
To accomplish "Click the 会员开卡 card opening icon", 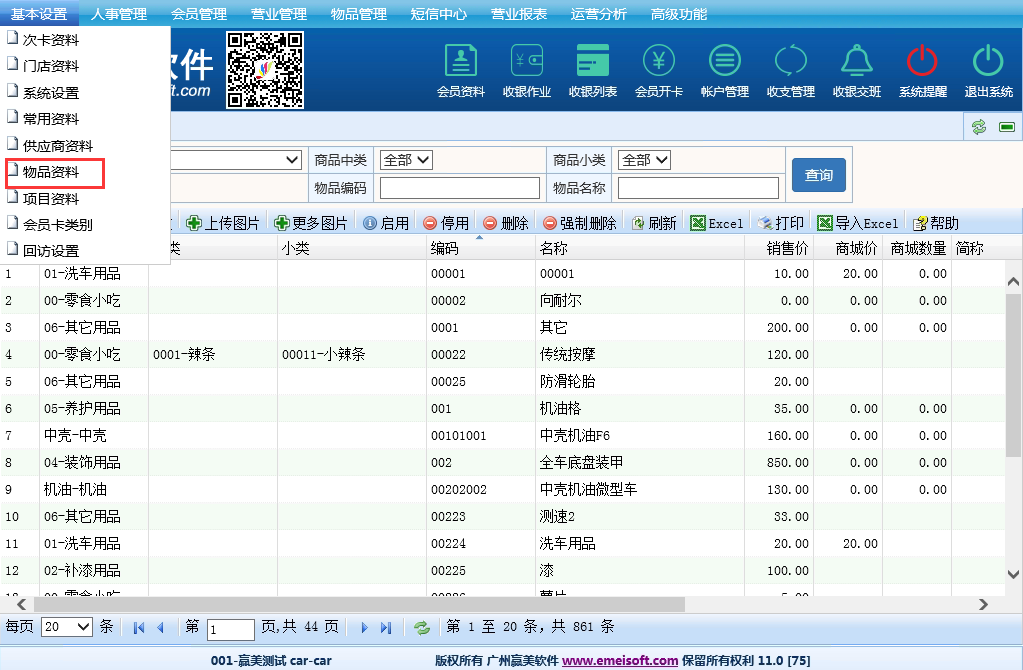I will click(659, 70).
